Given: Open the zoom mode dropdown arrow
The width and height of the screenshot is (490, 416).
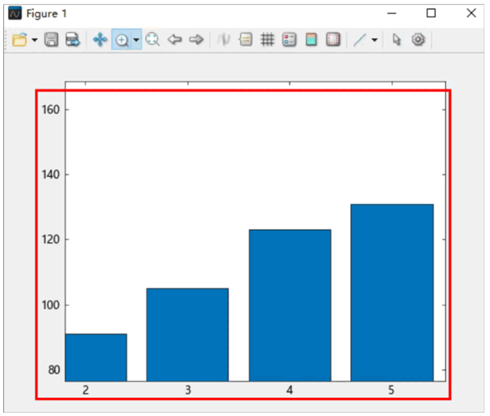Looking at the screenshot, I should 136,40.
